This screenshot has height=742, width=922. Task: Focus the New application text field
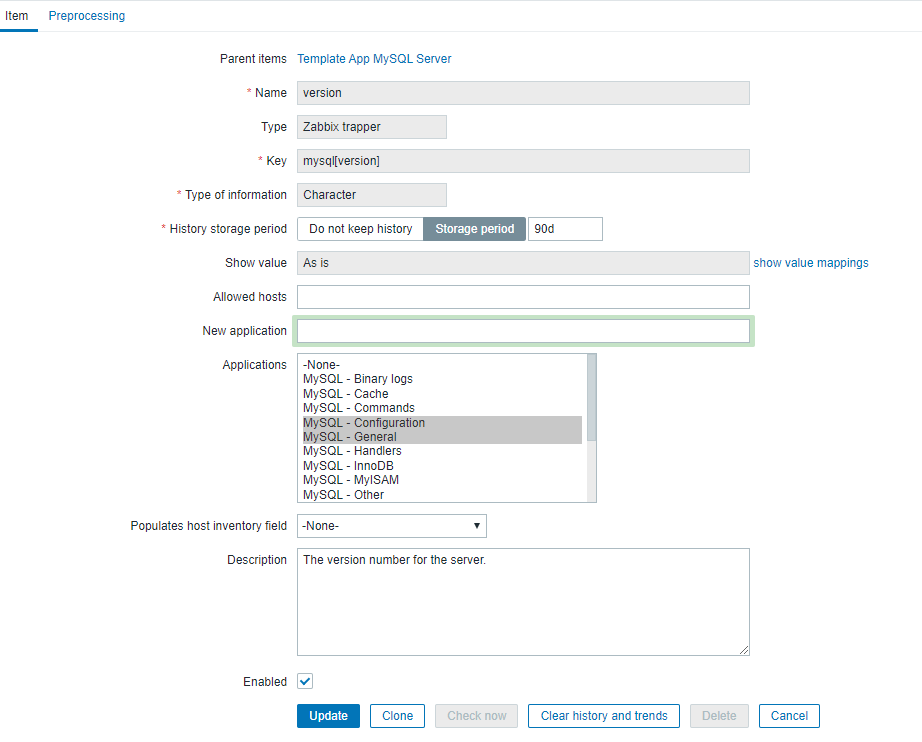[x=523, y=331]
